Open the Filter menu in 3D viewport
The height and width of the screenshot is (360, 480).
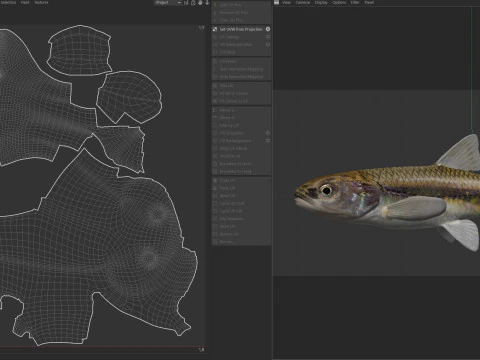(x=355, y=2)
